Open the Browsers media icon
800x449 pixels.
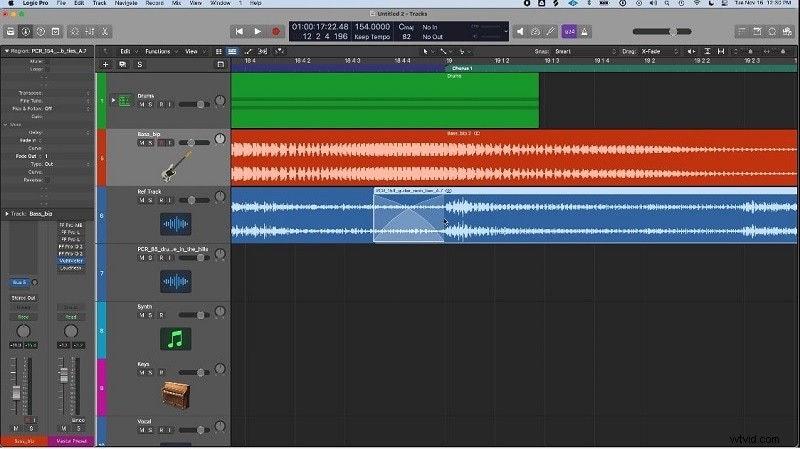click(787, 32)
